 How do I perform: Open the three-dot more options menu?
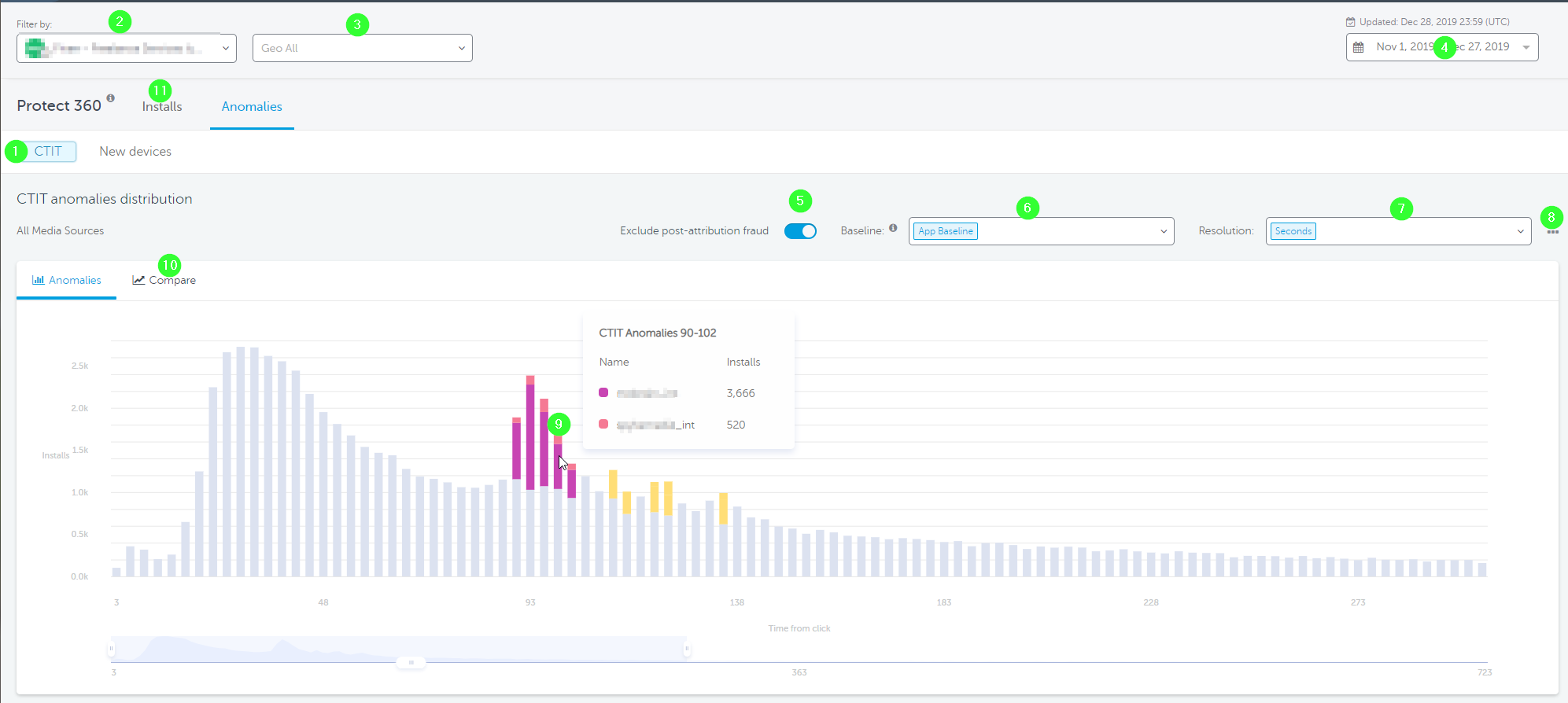coord(1552,232)
